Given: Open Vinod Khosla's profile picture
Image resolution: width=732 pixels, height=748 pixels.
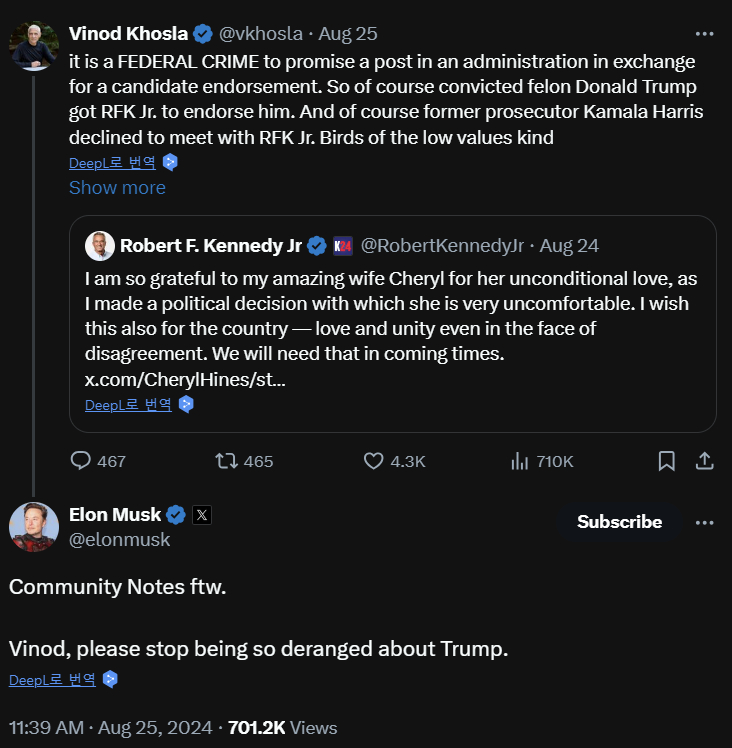Looking at the screenshot, I should coord(33,45).
